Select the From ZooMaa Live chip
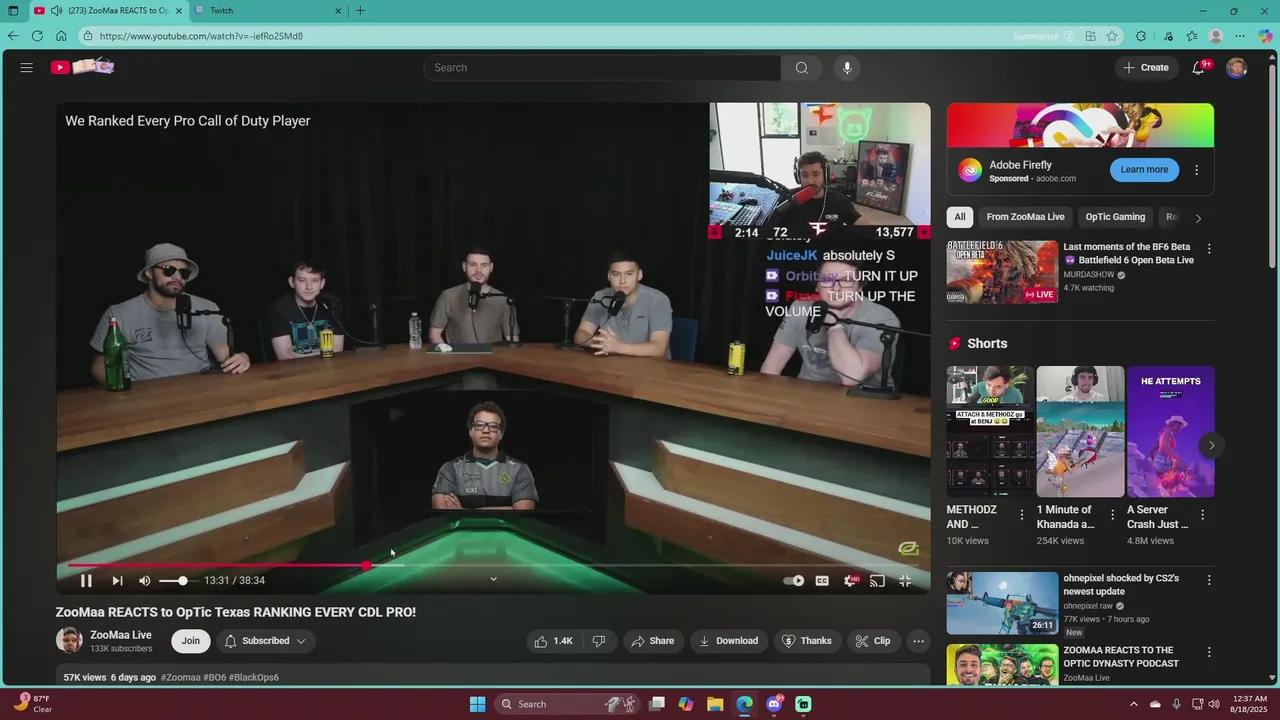 pyautogui.click(x=1025, y=217)
